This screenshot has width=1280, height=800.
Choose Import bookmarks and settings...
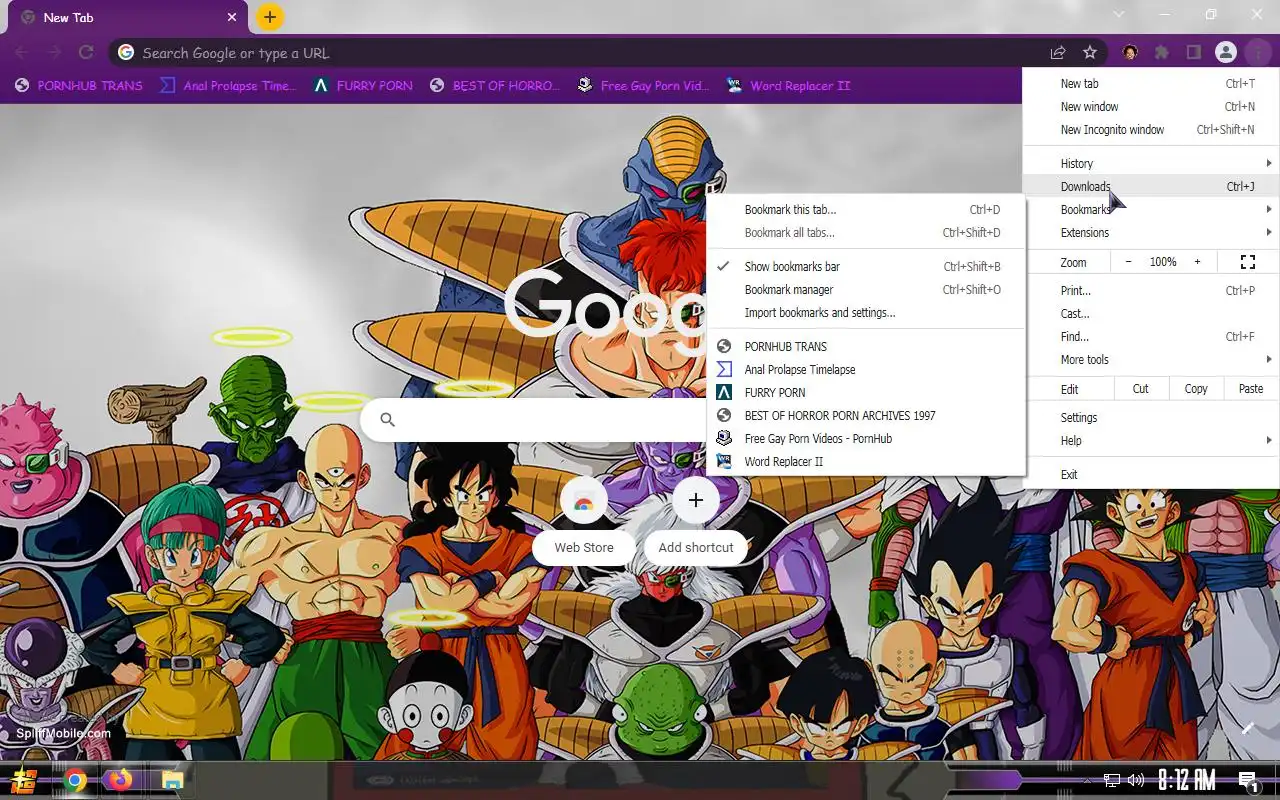[866, 313]
